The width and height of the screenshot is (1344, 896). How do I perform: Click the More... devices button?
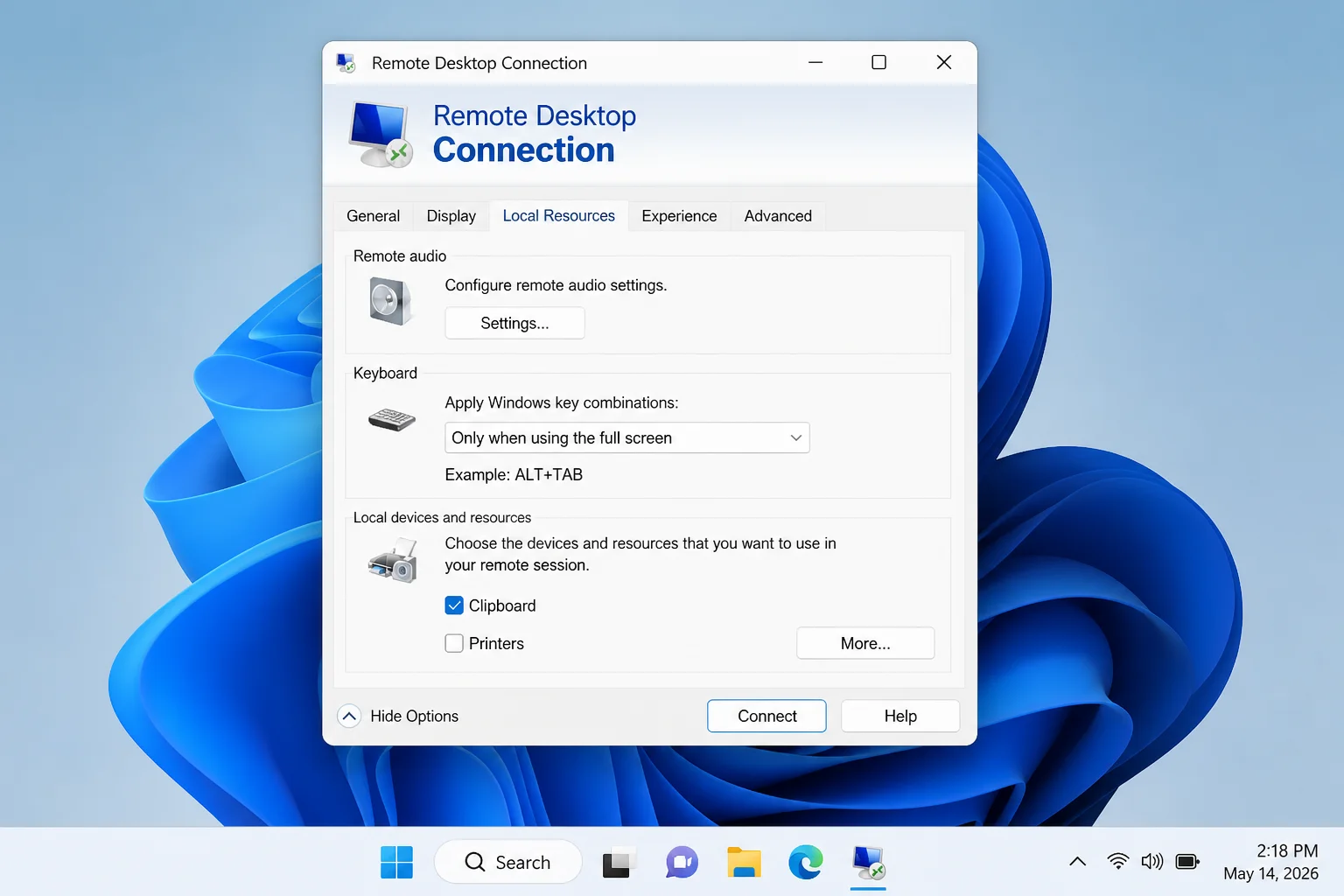point(865,643)
